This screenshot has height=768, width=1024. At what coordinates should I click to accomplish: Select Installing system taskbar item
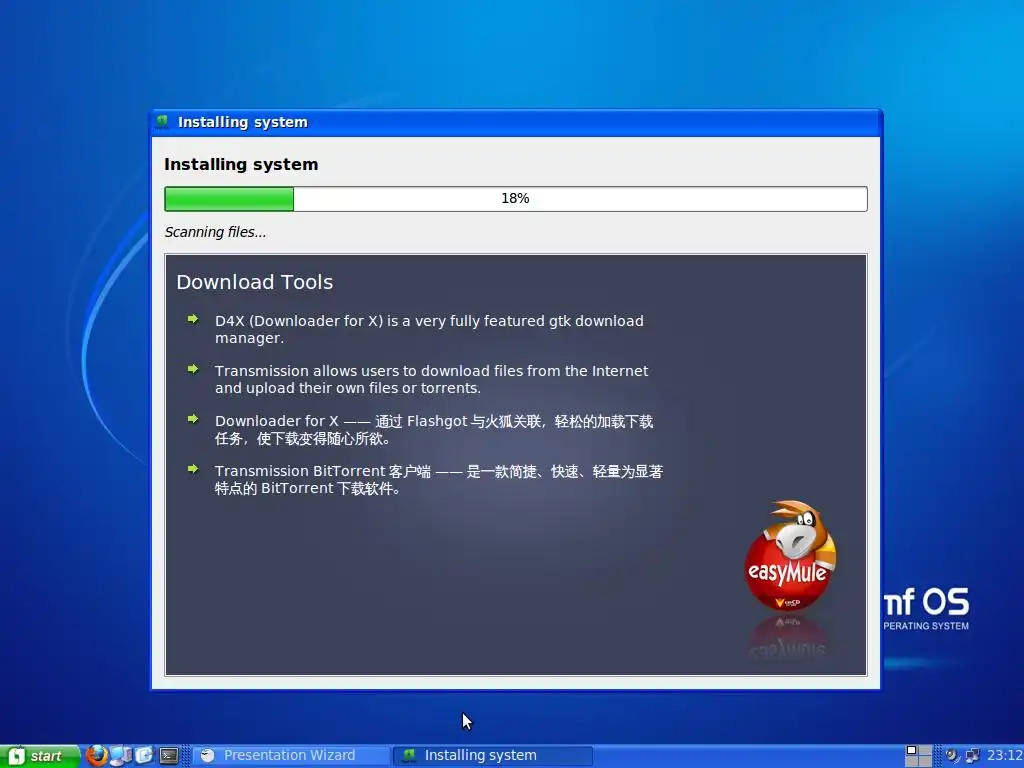tap(493, 756)
